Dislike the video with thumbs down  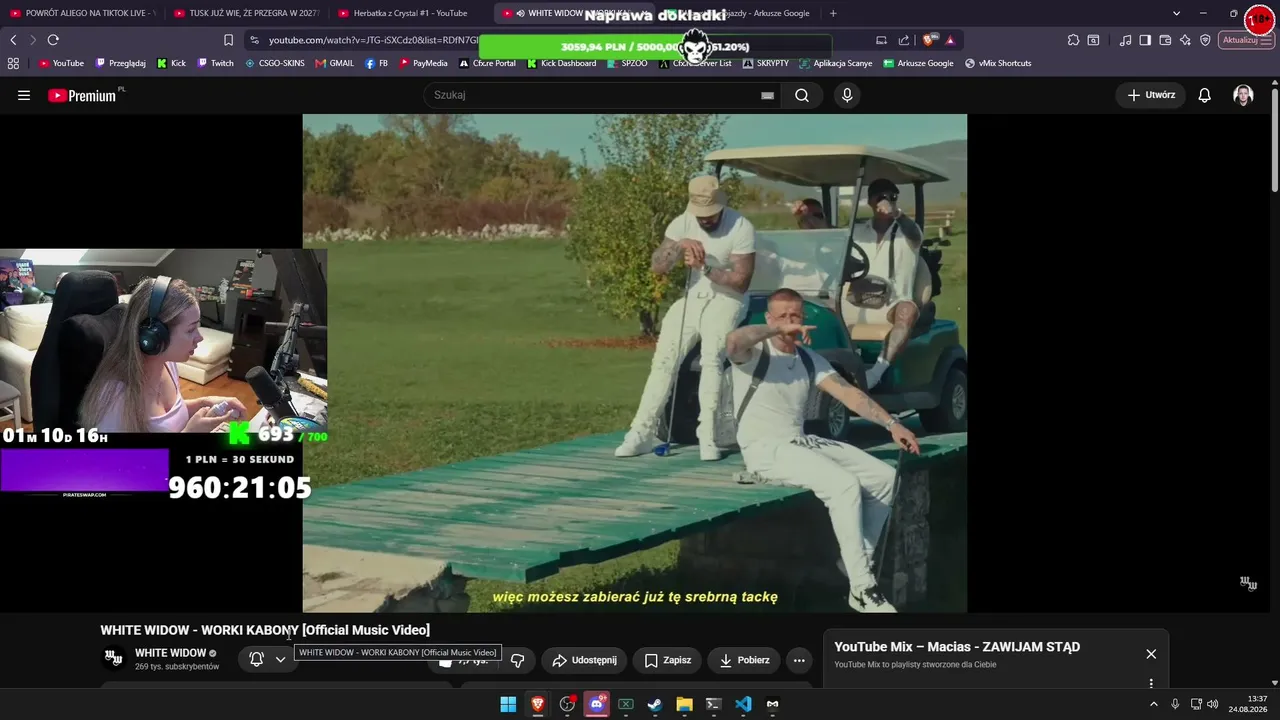(x=517, y=660)
